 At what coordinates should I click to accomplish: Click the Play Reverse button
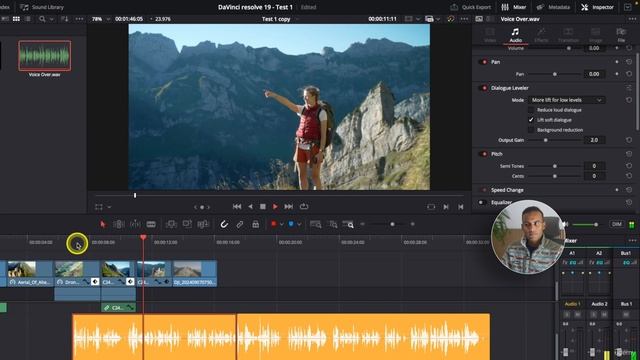click(x=250, y=207)
